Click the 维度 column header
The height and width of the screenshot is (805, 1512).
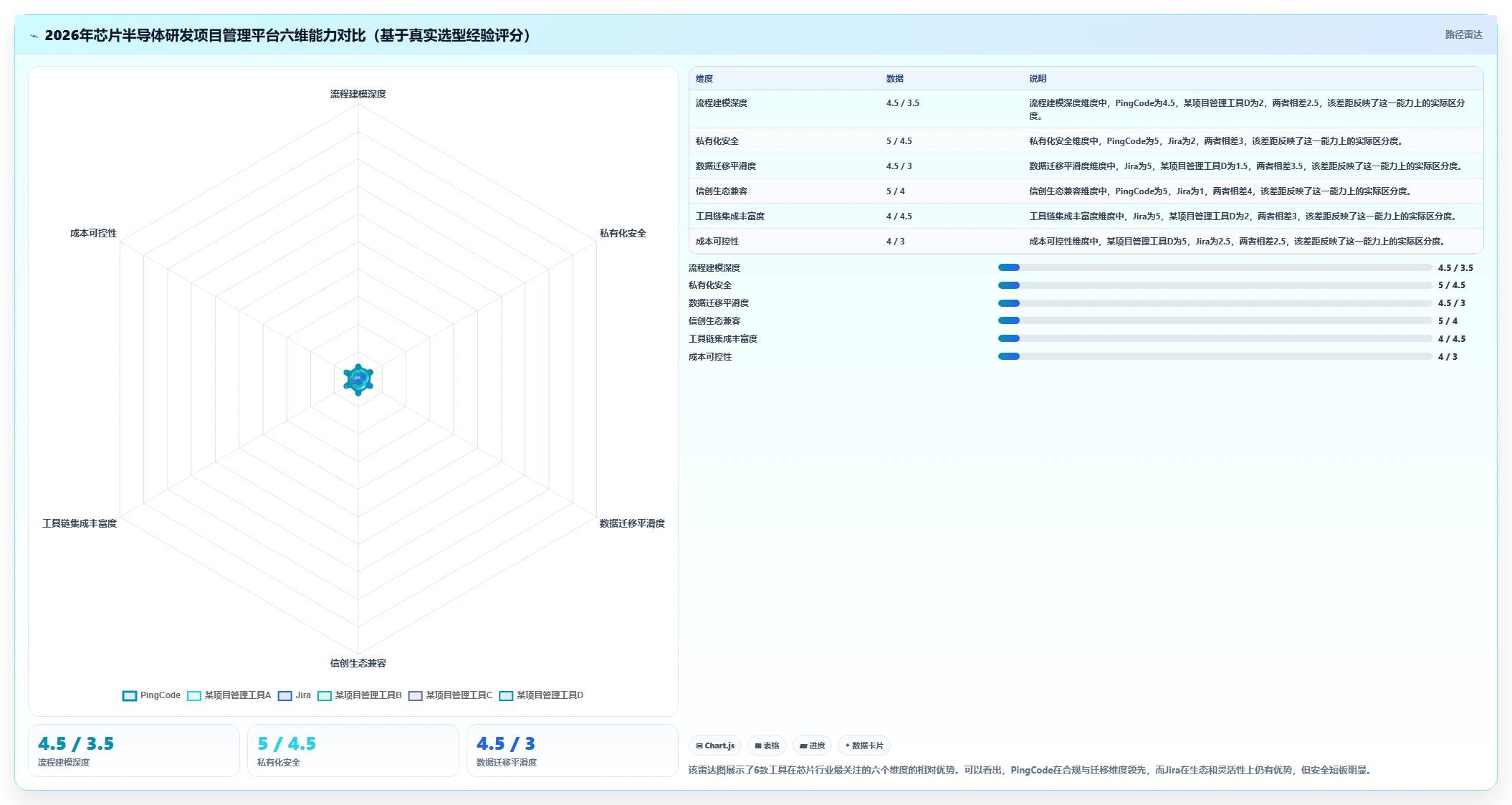point(704,79)
